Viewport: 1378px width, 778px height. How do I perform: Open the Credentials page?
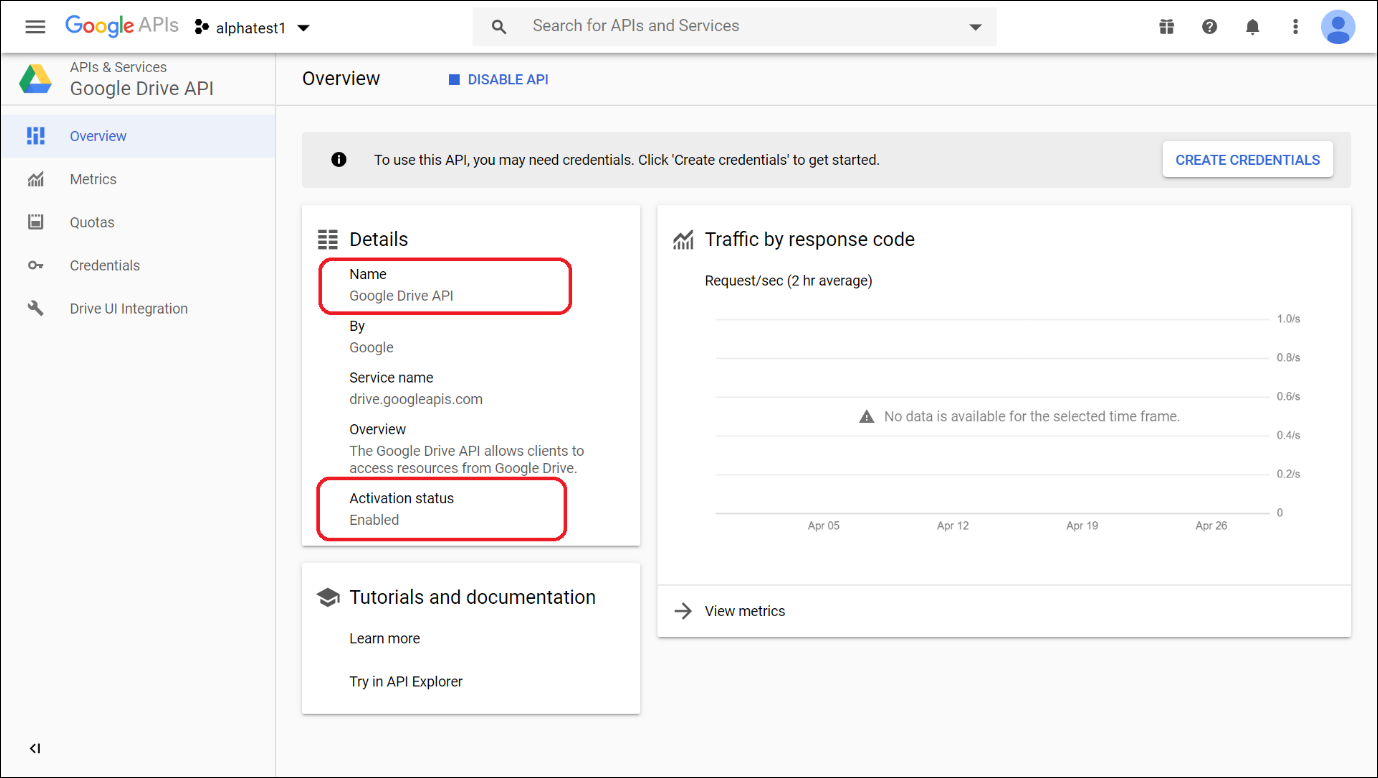[x=105, y=265]
